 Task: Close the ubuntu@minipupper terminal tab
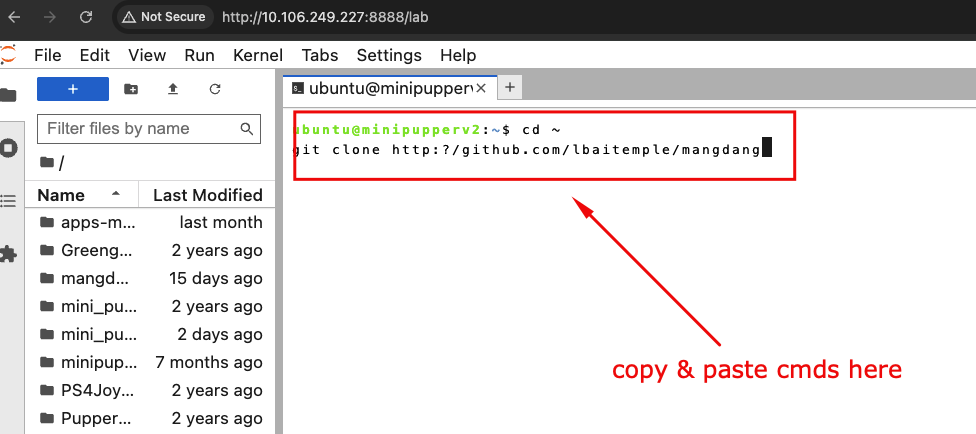click(481, 88)
